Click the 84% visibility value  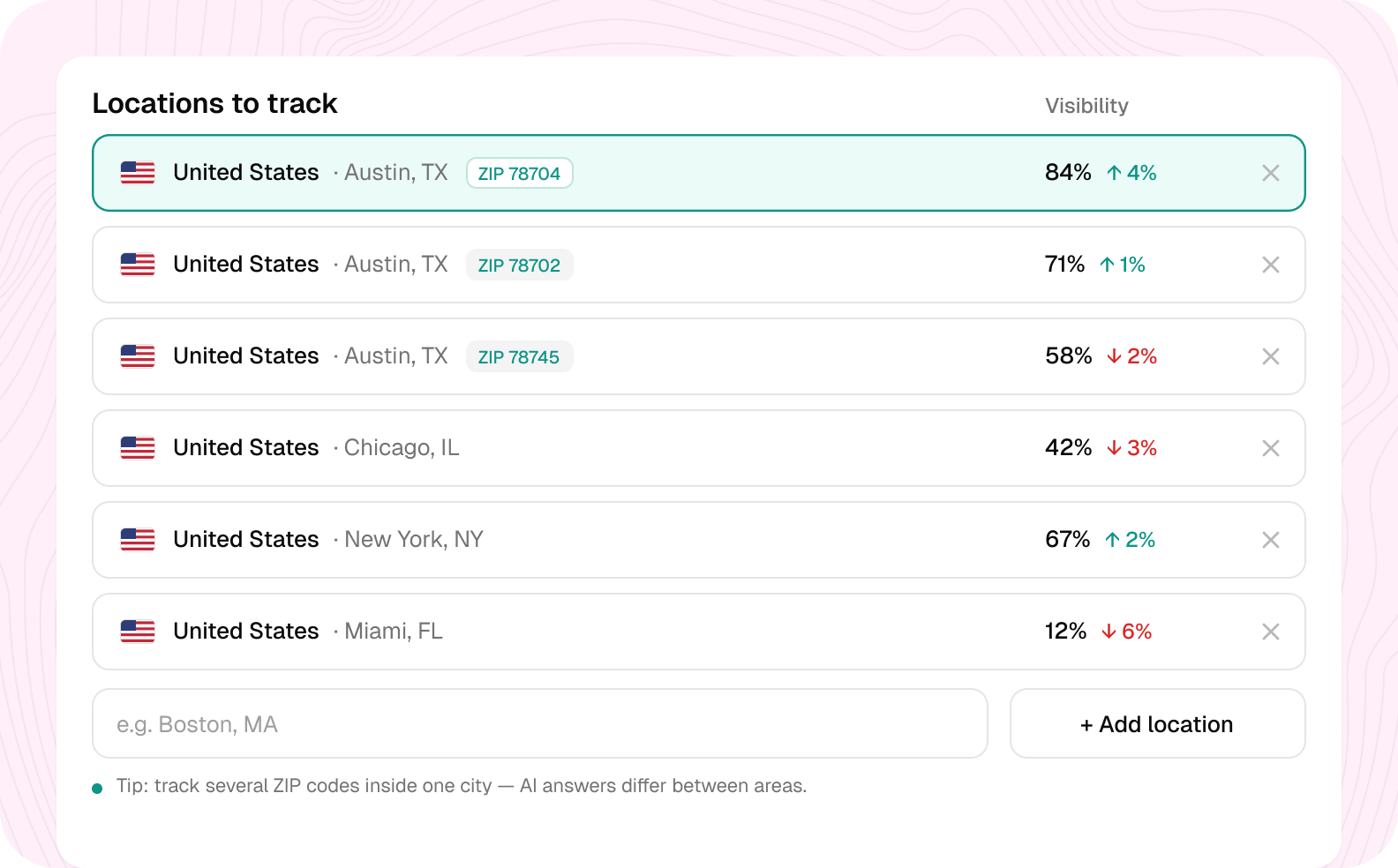click(x=1068, y=172)
